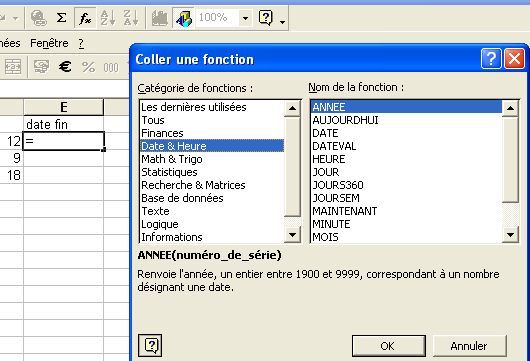Apply the percent style format
530x361 pixels.
pyautogui.click(x=88, y=67)
